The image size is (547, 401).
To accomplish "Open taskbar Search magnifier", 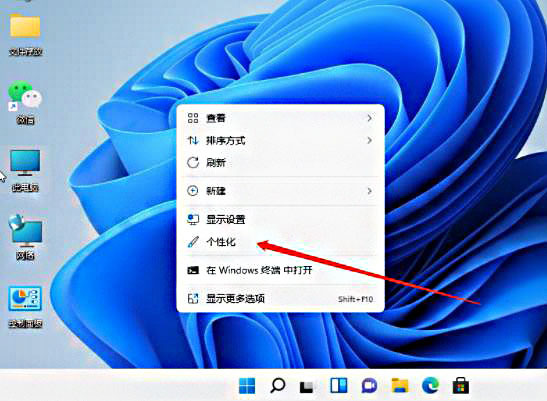I will [x=278, y=386].
